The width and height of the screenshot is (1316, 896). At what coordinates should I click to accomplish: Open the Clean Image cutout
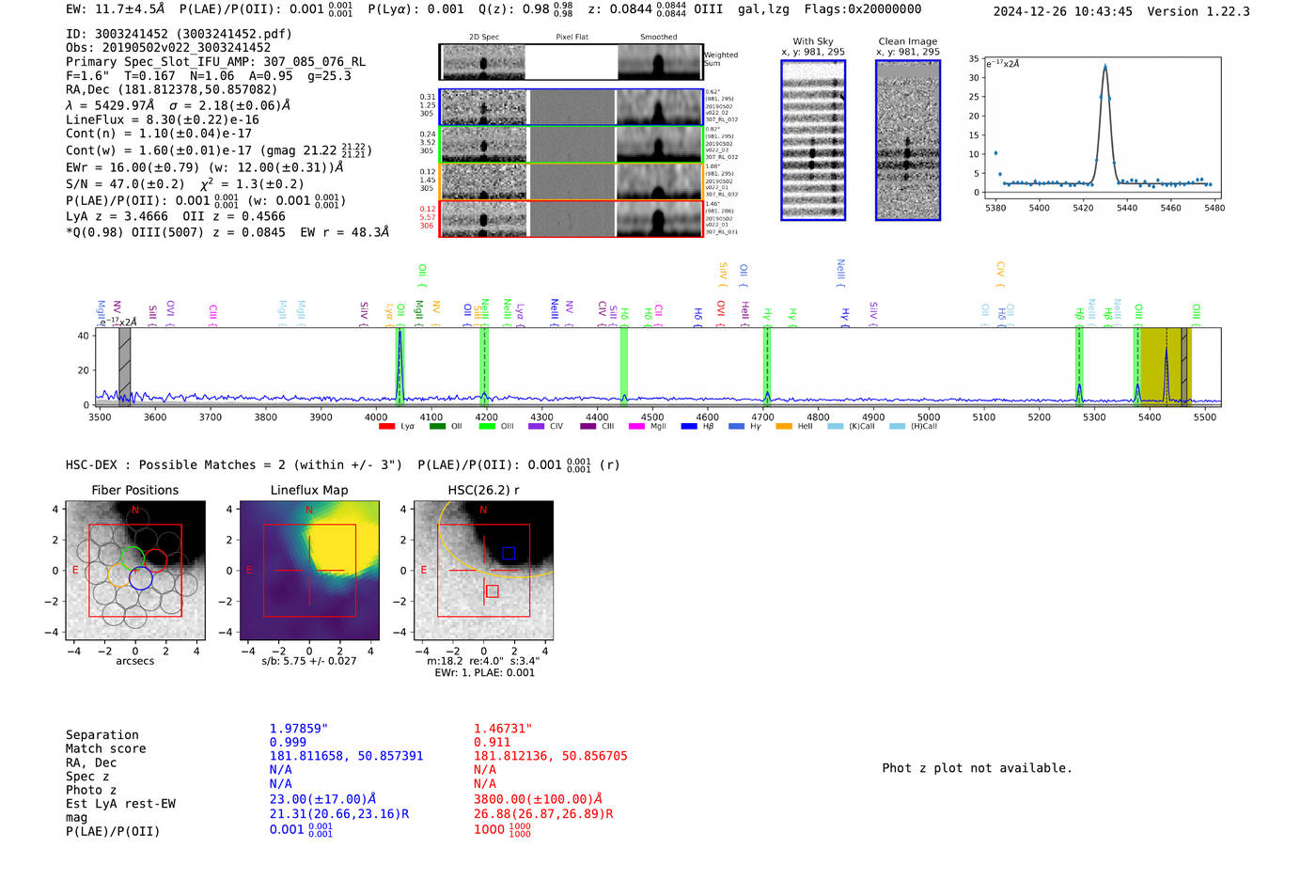click(908, 140)
